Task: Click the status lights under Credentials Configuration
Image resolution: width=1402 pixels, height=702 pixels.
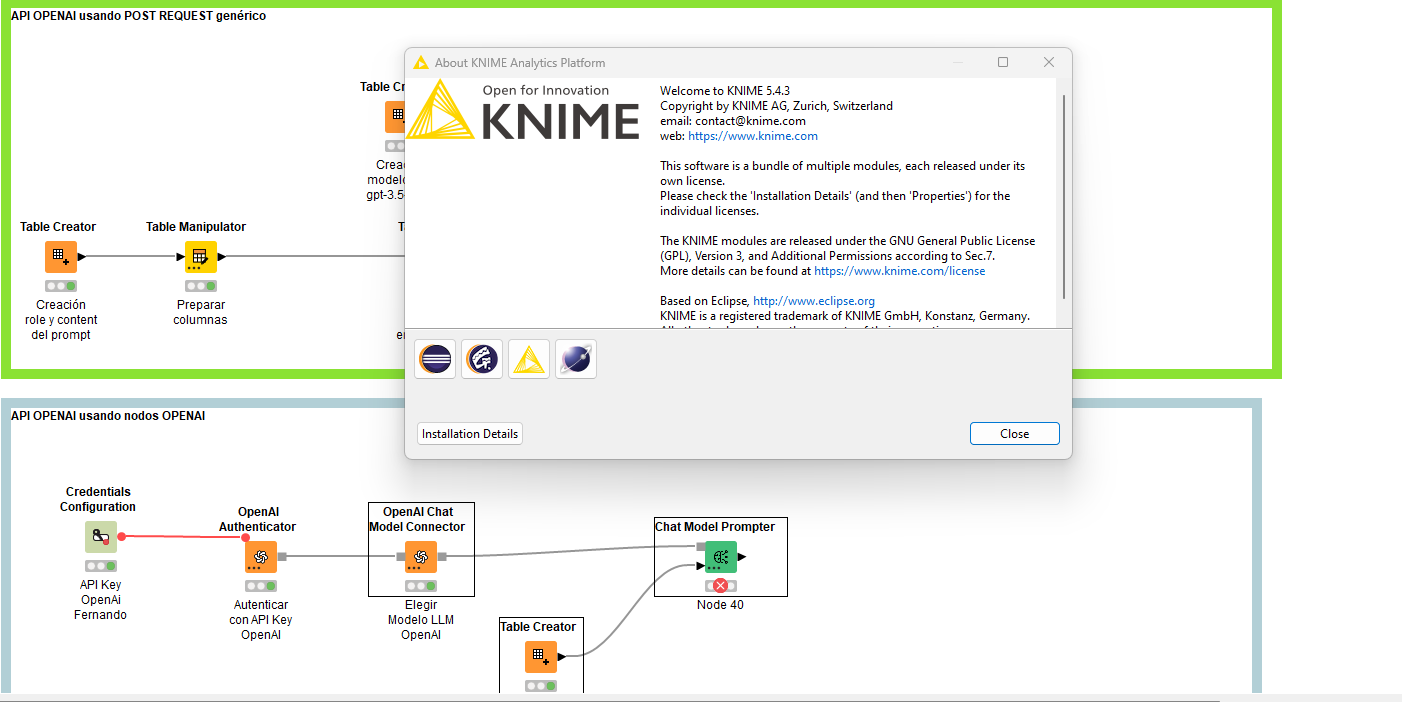Action: click(x=100, y=566)
